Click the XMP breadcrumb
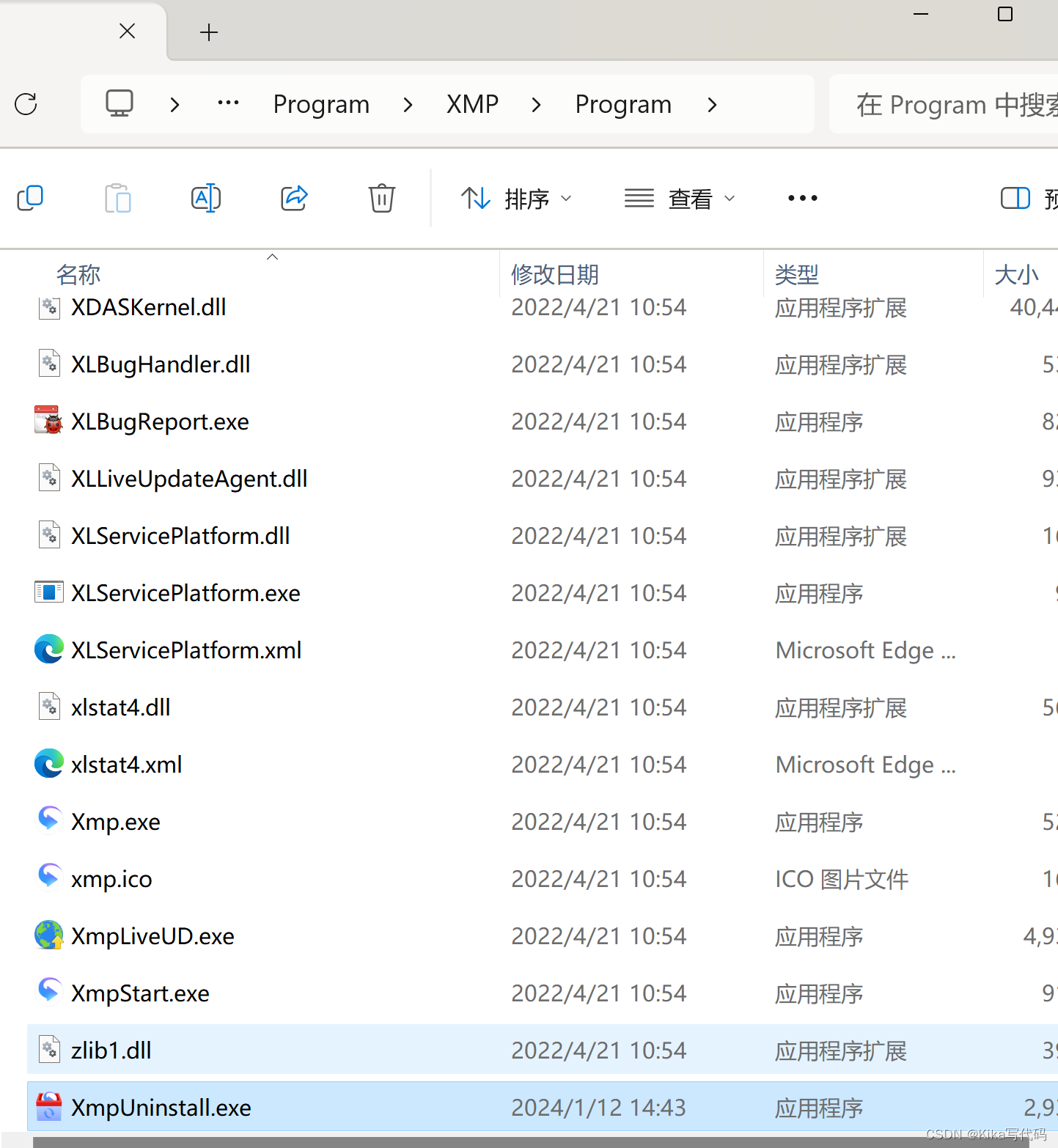 pyautogui.click(x=472, y=104)
